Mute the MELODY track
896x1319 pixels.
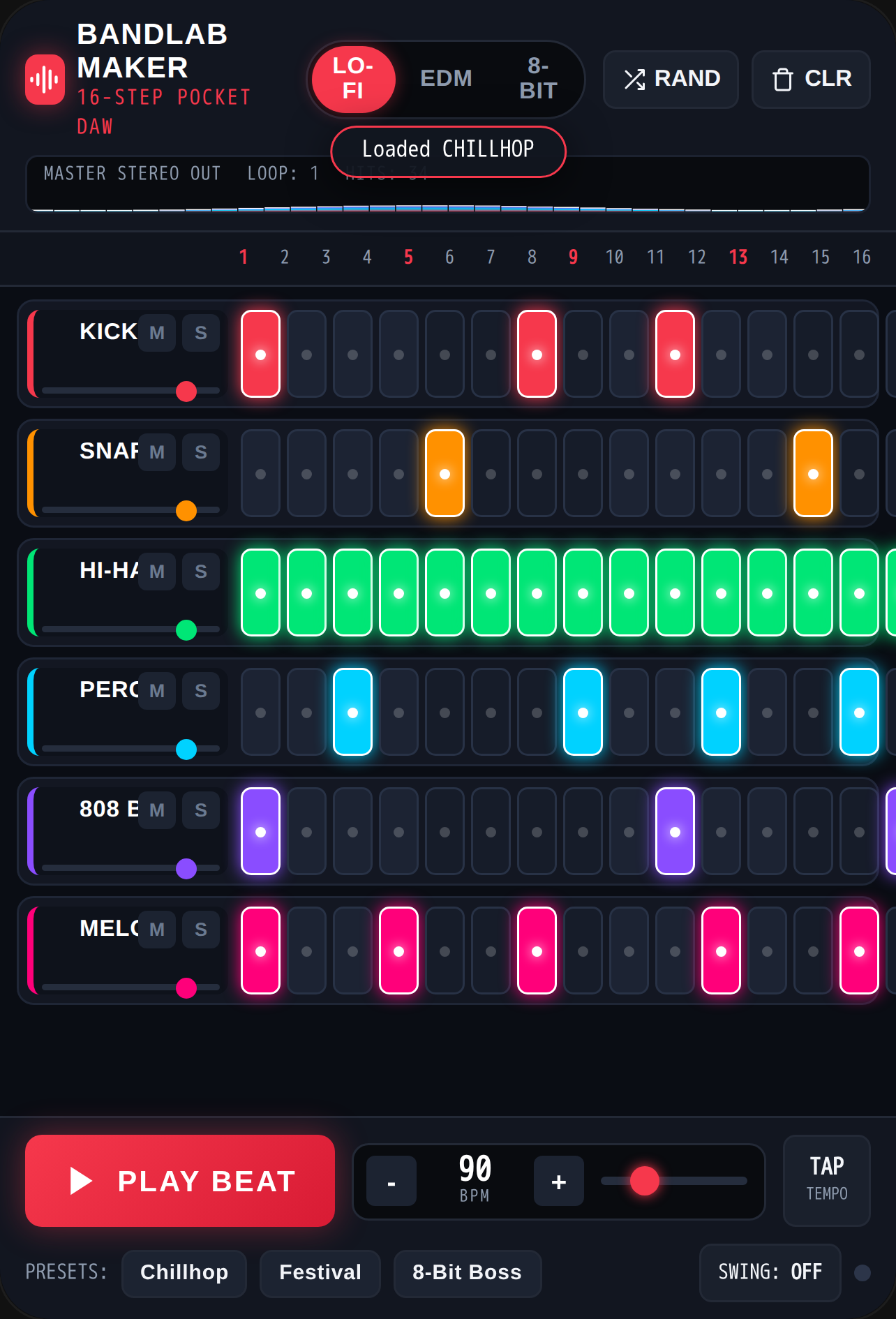(x=157, y=930)
